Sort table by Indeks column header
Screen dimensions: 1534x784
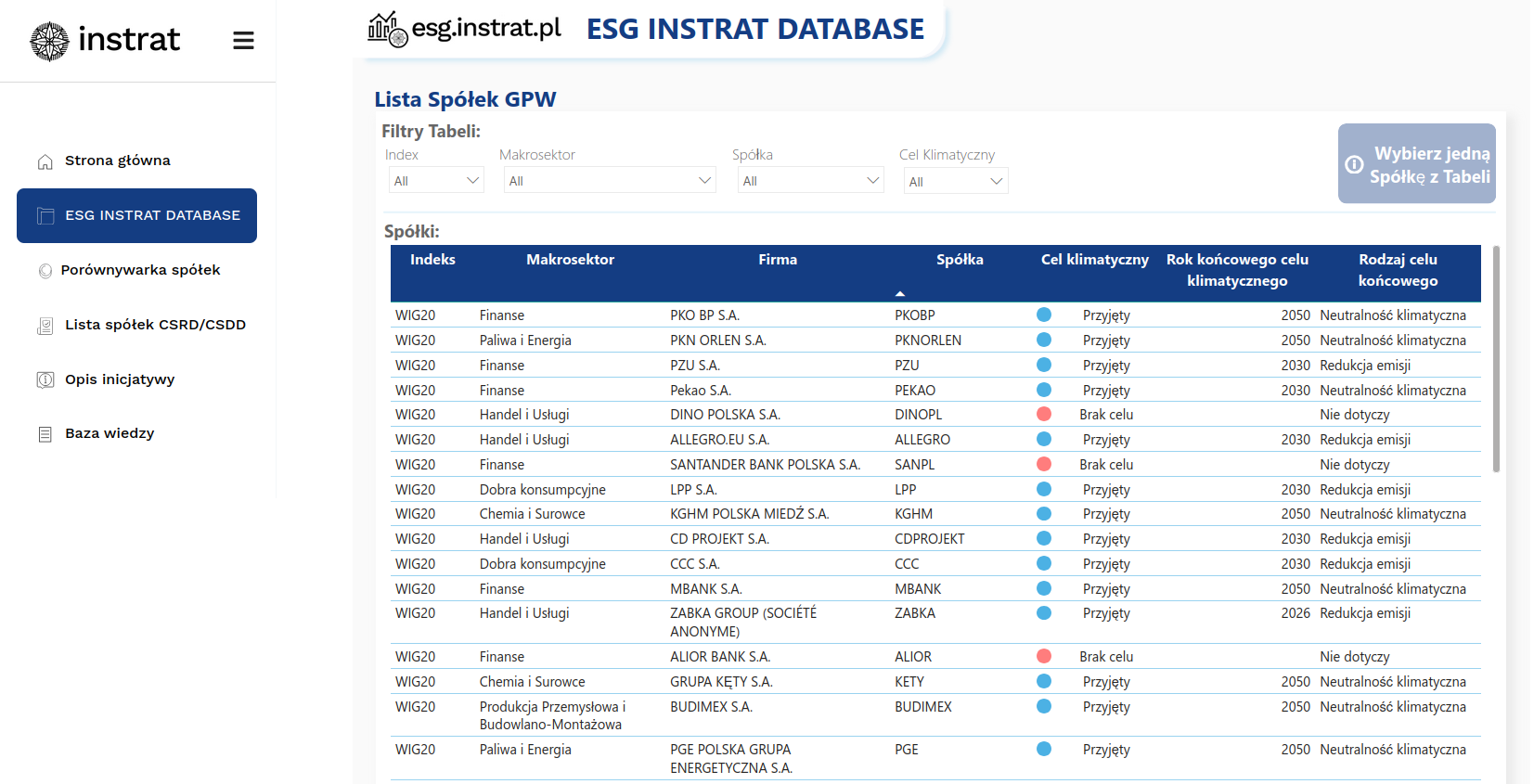tap(432, 260)
